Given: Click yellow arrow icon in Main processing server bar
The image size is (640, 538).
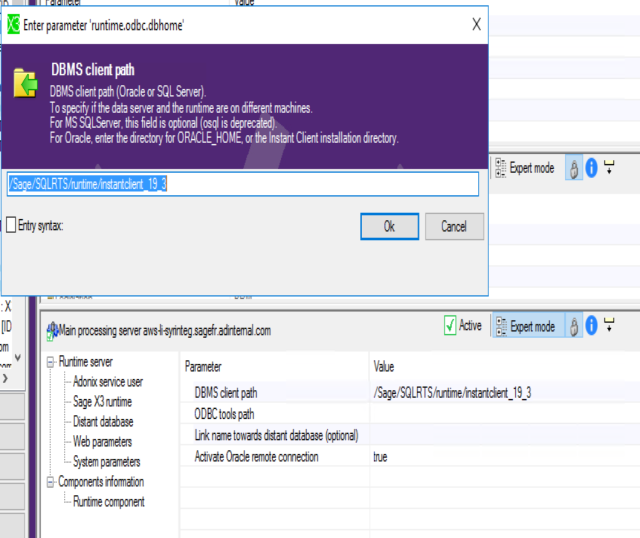Looking at the screenshot, I should pyautogui.click(x=608, y=325).
